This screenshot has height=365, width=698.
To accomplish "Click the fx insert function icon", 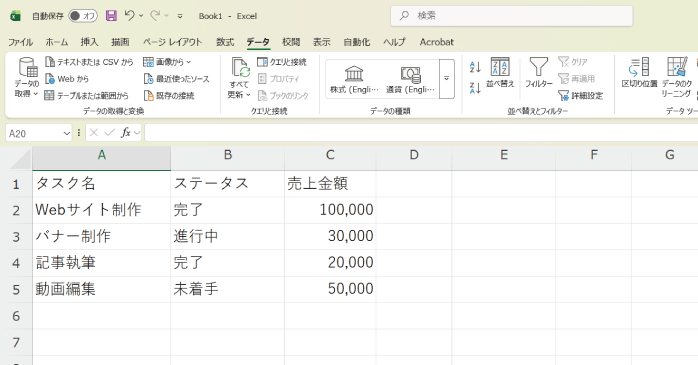I will pos(126,133).
